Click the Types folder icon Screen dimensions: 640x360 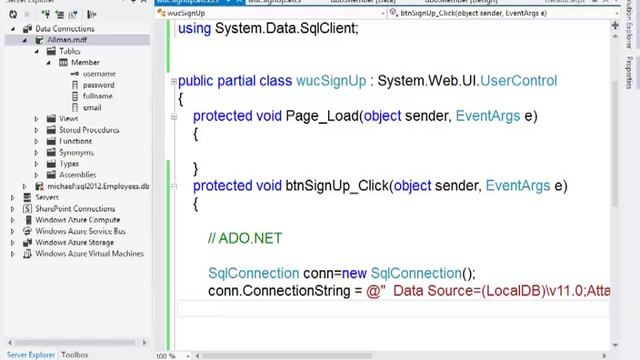tap(51, 164)
